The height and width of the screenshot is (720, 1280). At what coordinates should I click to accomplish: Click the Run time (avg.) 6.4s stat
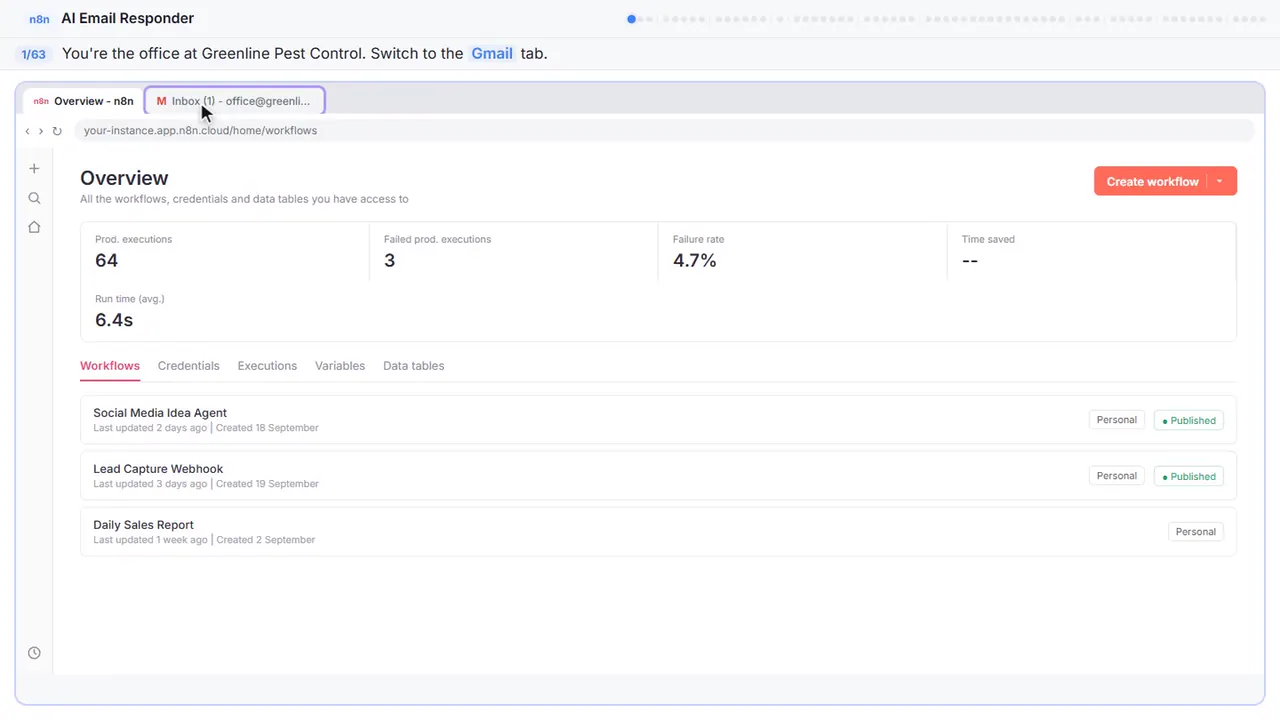pos(225,311)
